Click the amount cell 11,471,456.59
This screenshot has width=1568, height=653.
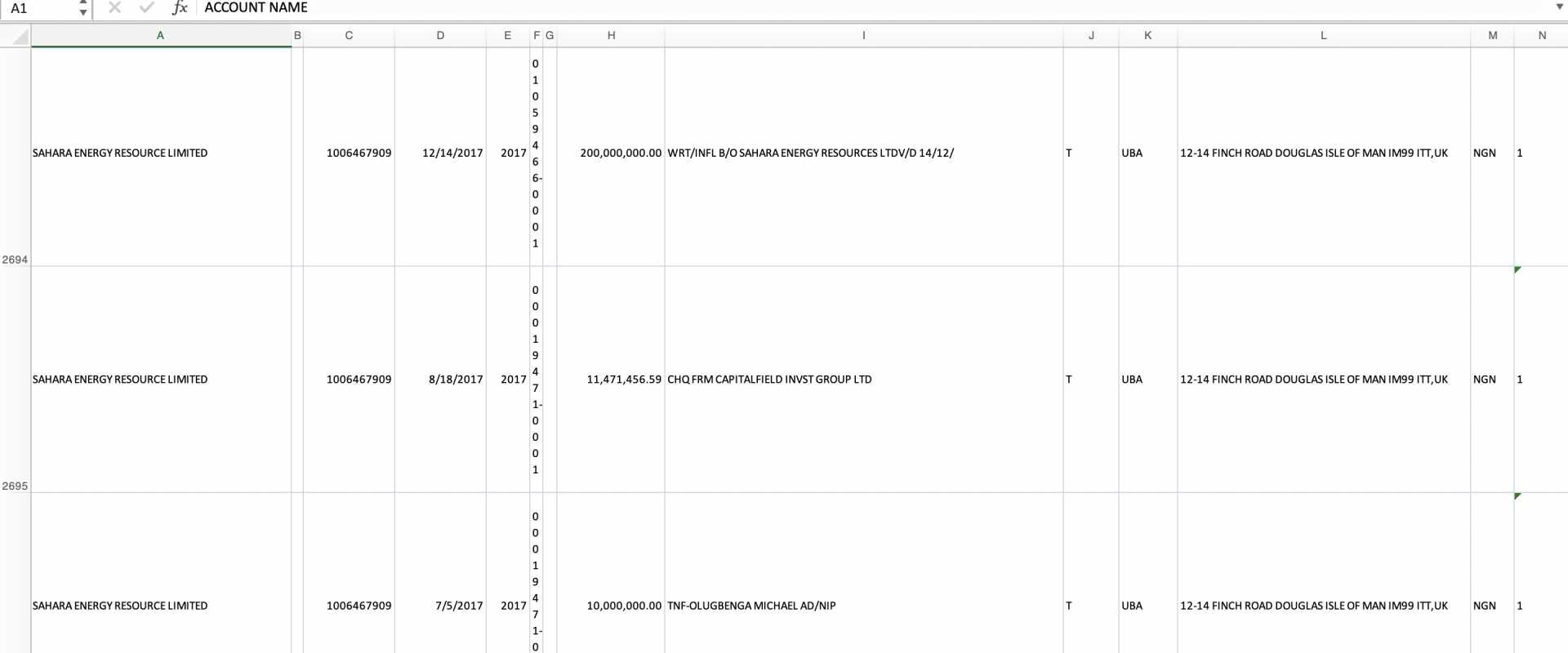click(611, 380)
